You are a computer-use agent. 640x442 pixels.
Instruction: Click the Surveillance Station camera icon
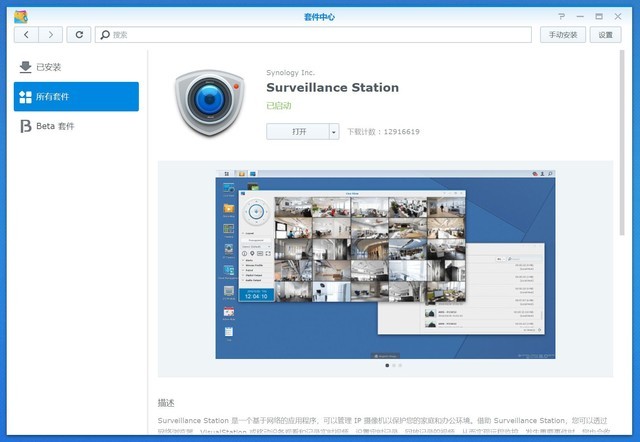click(209, 102)
